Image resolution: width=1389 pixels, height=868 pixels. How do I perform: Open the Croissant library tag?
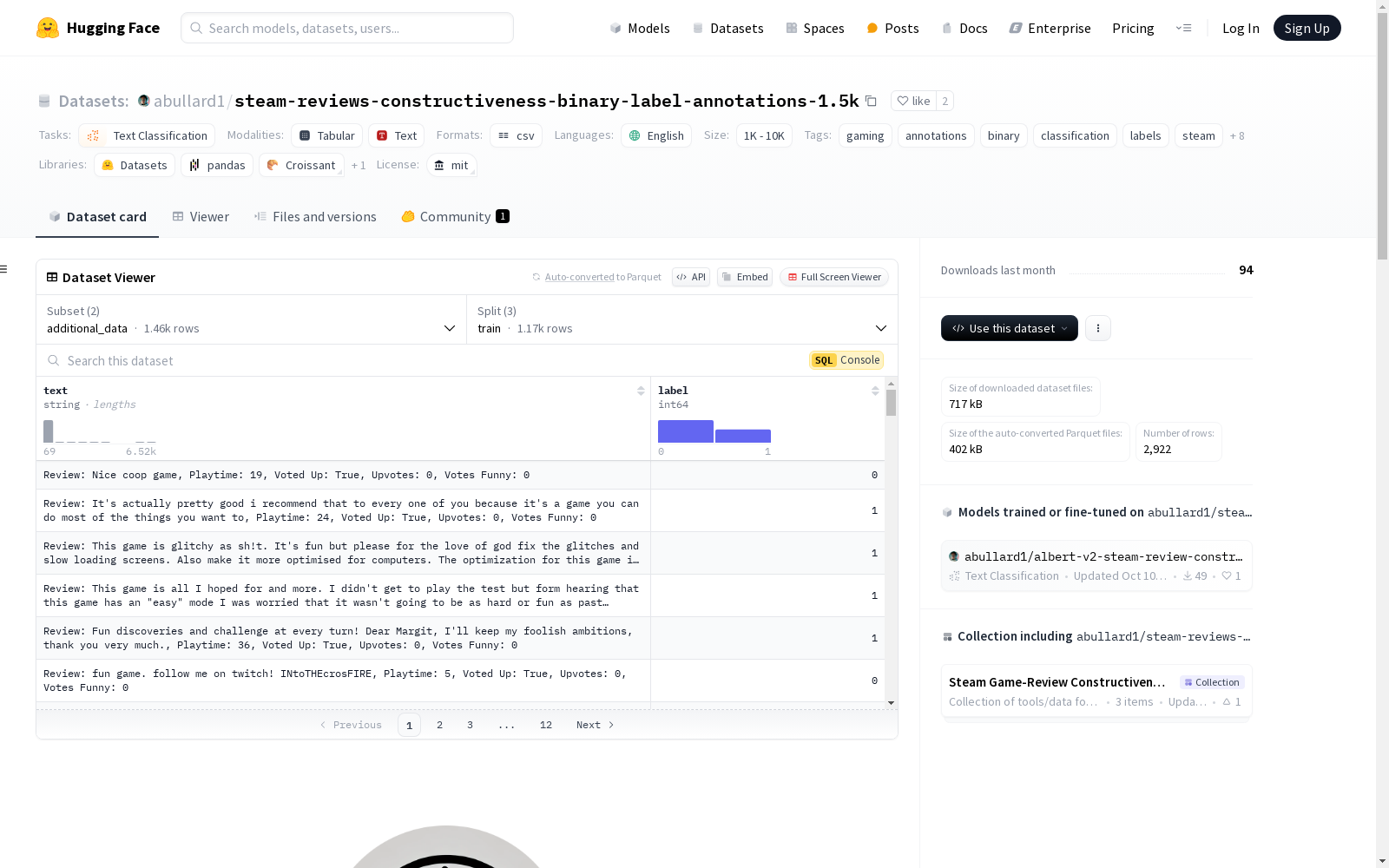coord(301,165)
